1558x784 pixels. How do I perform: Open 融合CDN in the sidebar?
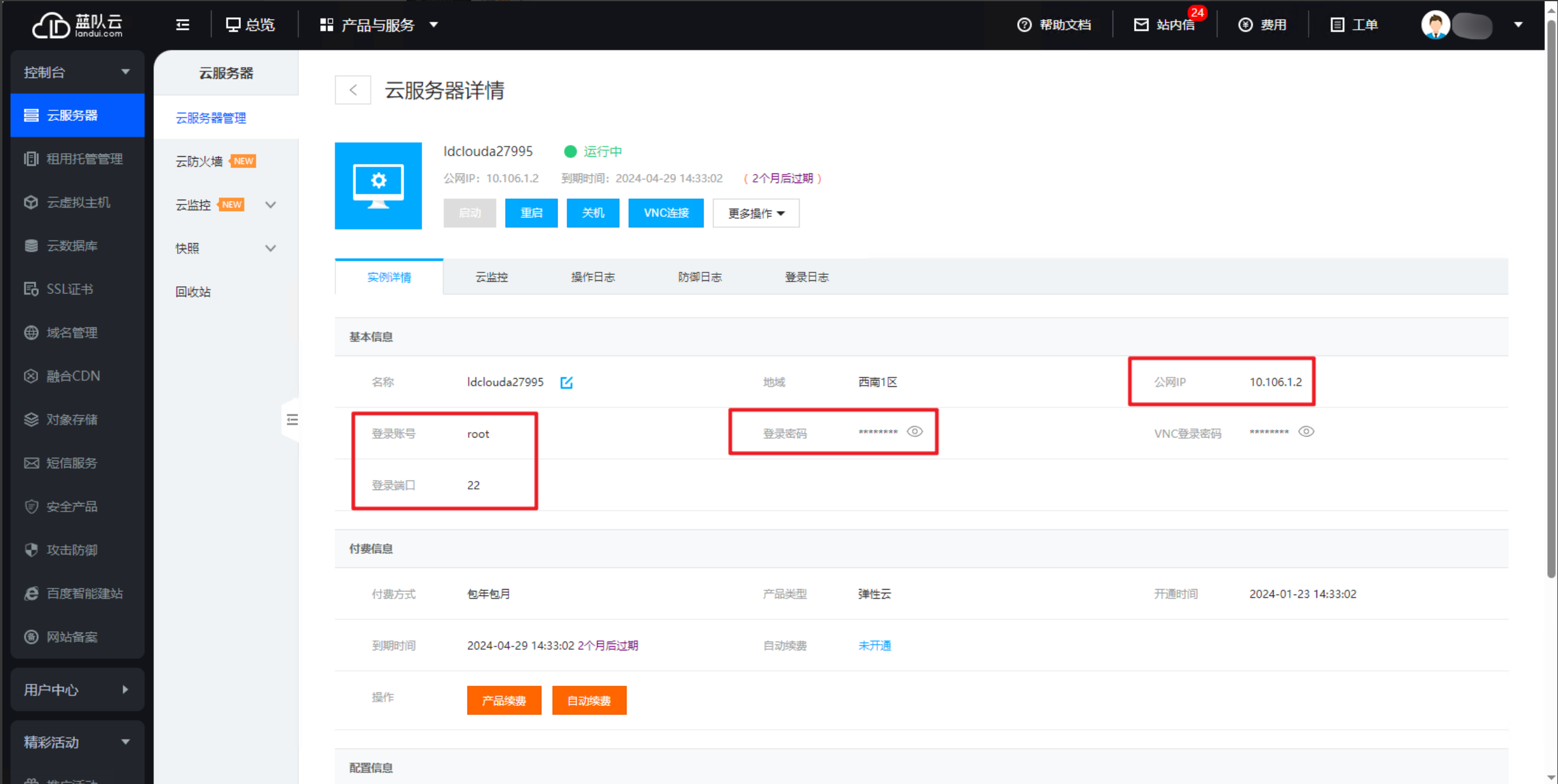[x=73, y=376]
